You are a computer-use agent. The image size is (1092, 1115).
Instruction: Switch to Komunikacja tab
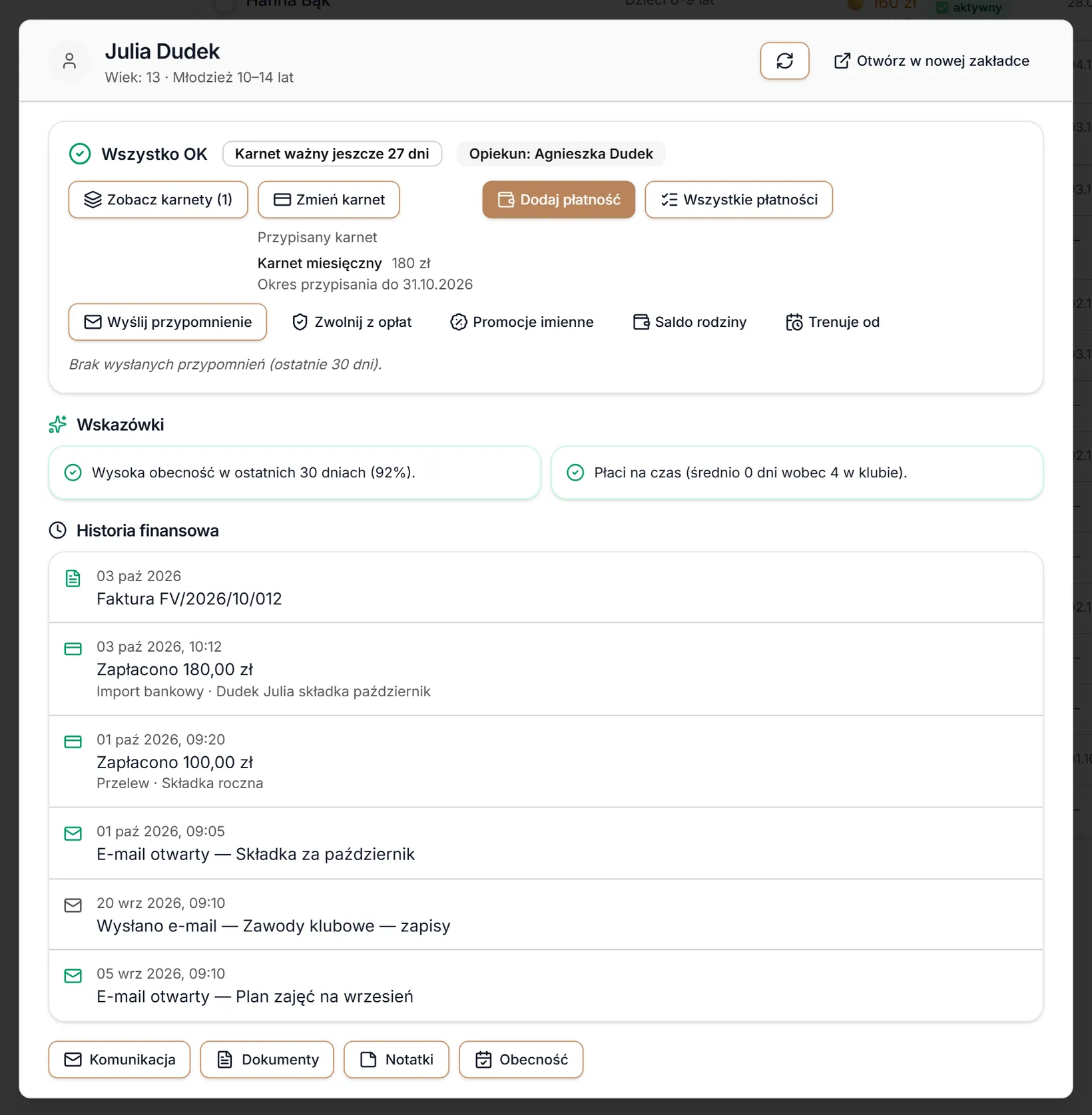[119, 1060]
